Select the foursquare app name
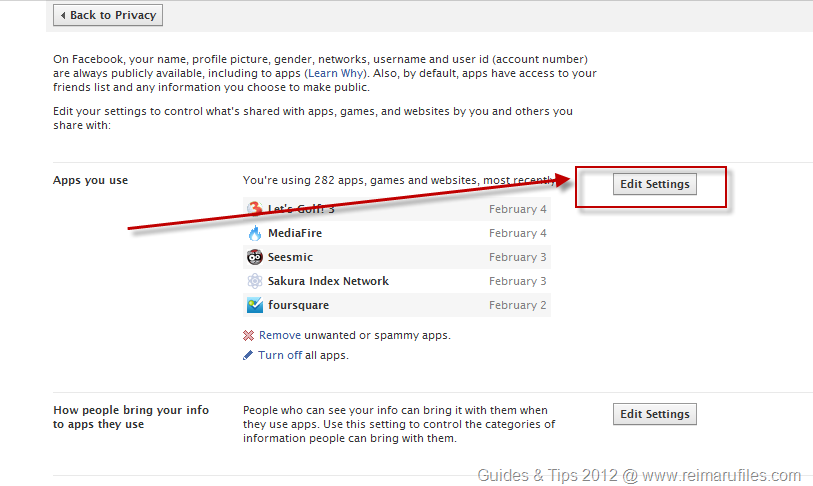The height and width of the screenshot is (486, 813). (x=298, y=305)
